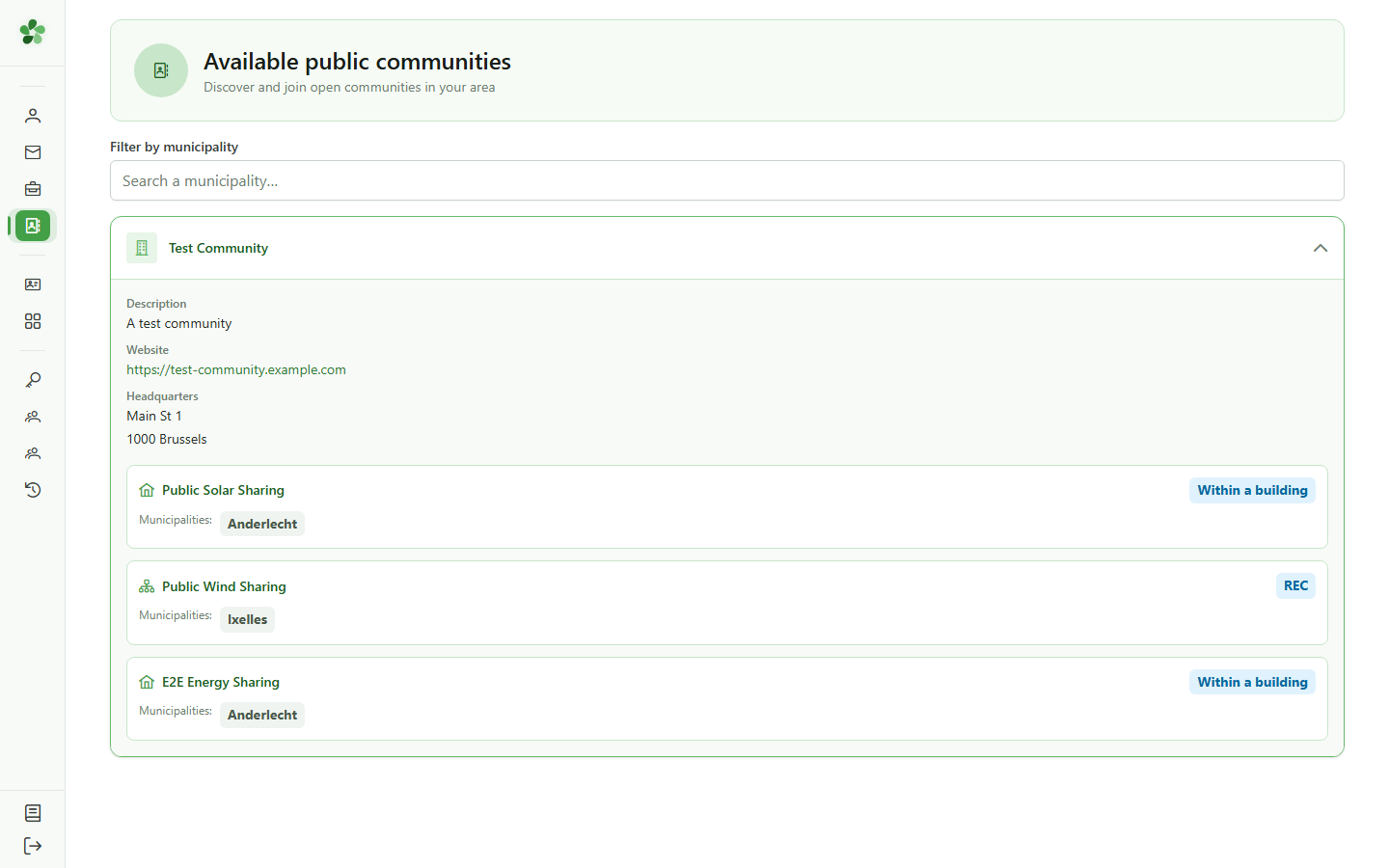Click the building icon beside Test Community
1389x868 pixels.
[142, 248]
